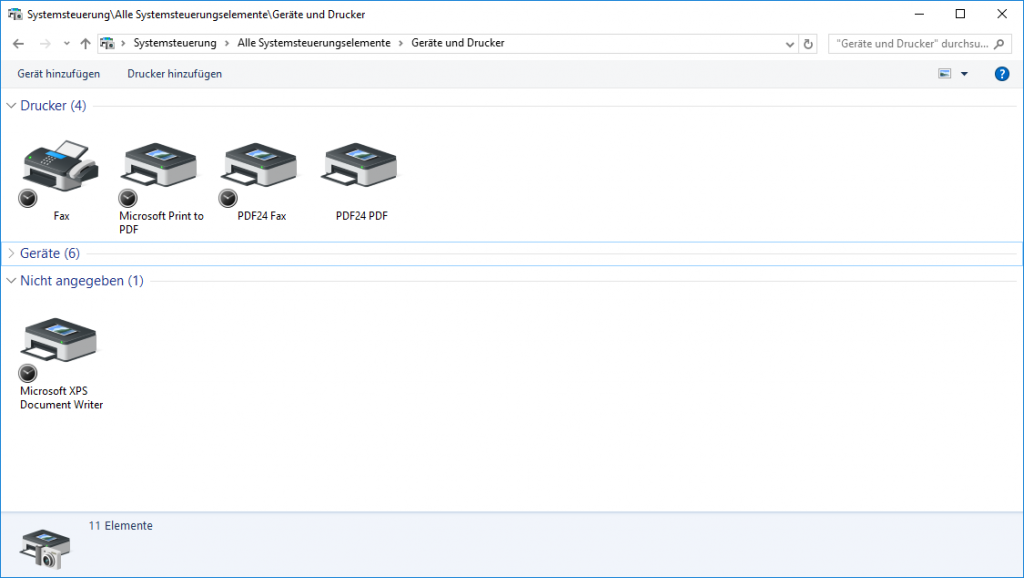Click the window icon in the title bar
Screen dimensions: 1024x578
pos(14,14)
